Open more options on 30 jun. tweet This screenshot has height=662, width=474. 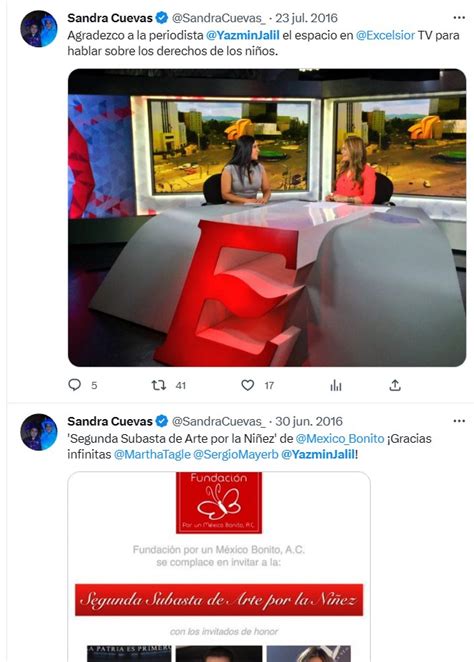[459, 421]
